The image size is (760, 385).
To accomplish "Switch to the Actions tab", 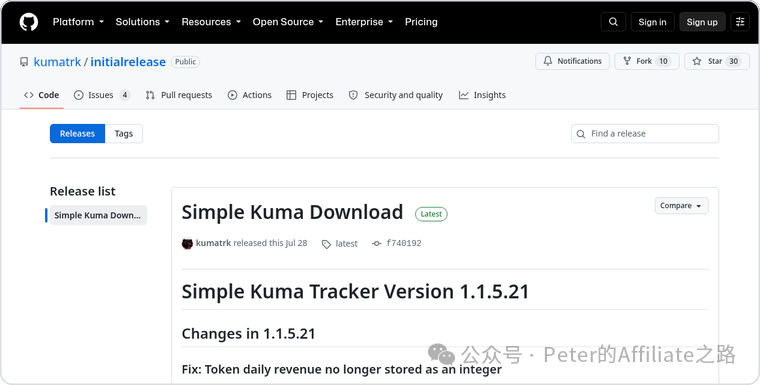I will (x=250, y=95).
